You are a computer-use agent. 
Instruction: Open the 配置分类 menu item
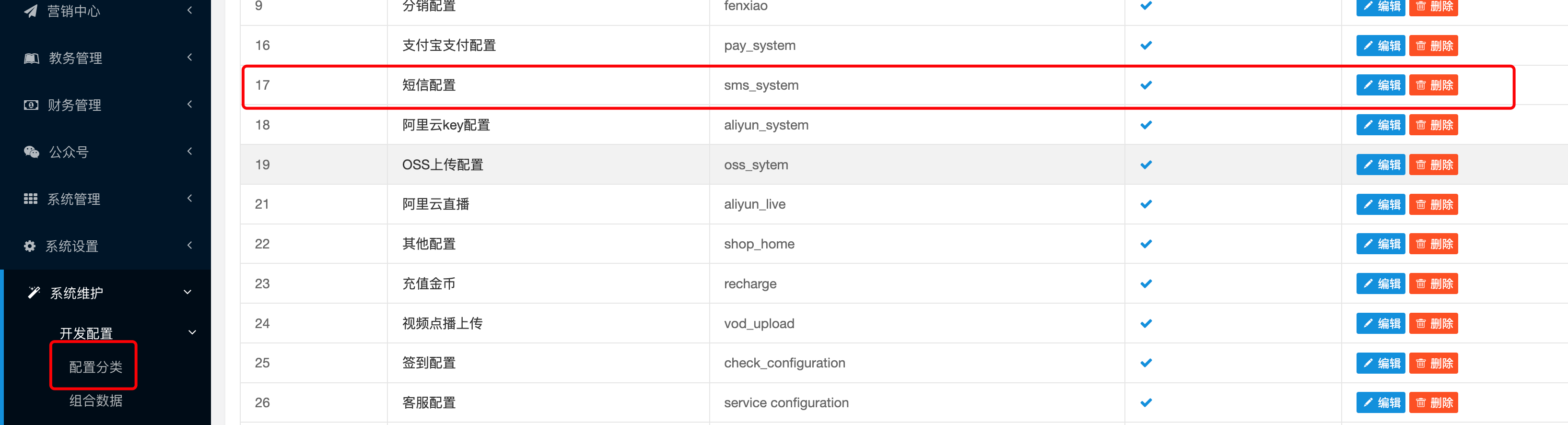[95, 366]
